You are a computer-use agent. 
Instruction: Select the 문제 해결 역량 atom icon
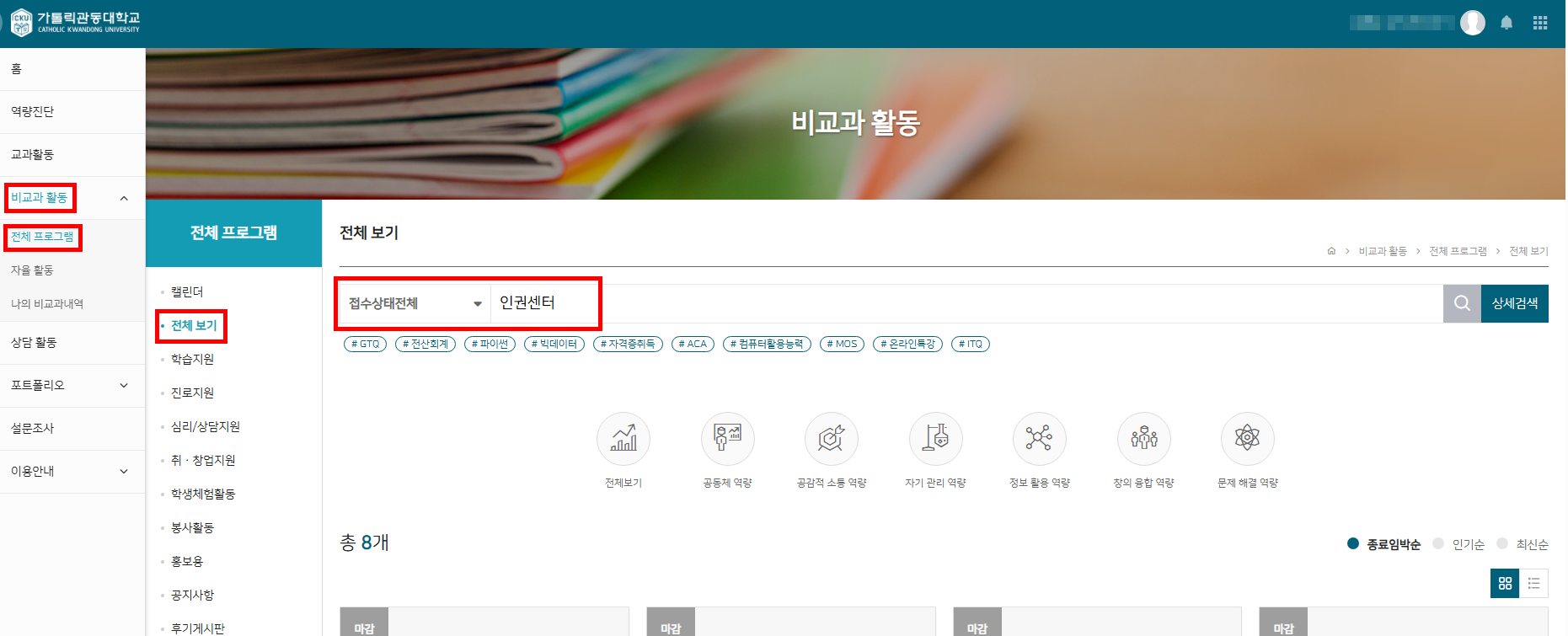click(1247, 439)
